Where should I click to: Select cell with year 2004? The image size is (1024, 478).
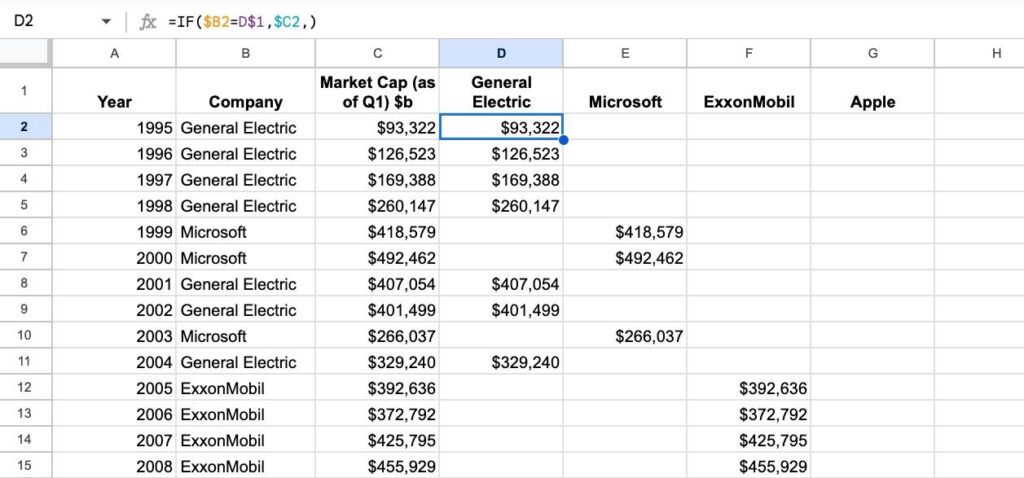114,362
